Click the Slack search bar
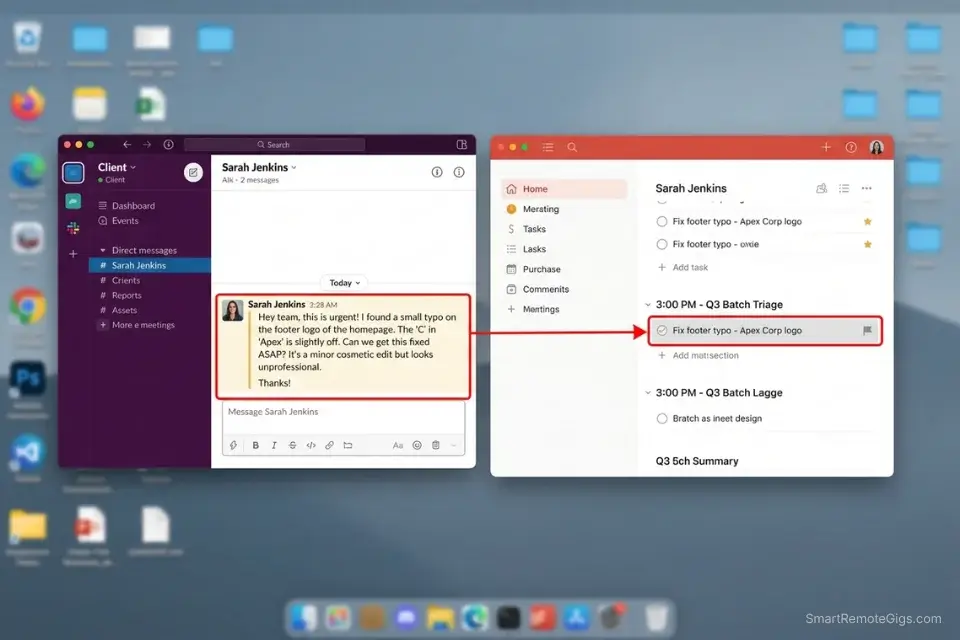This screenshot has height=640, width=960. pos(274,145)
